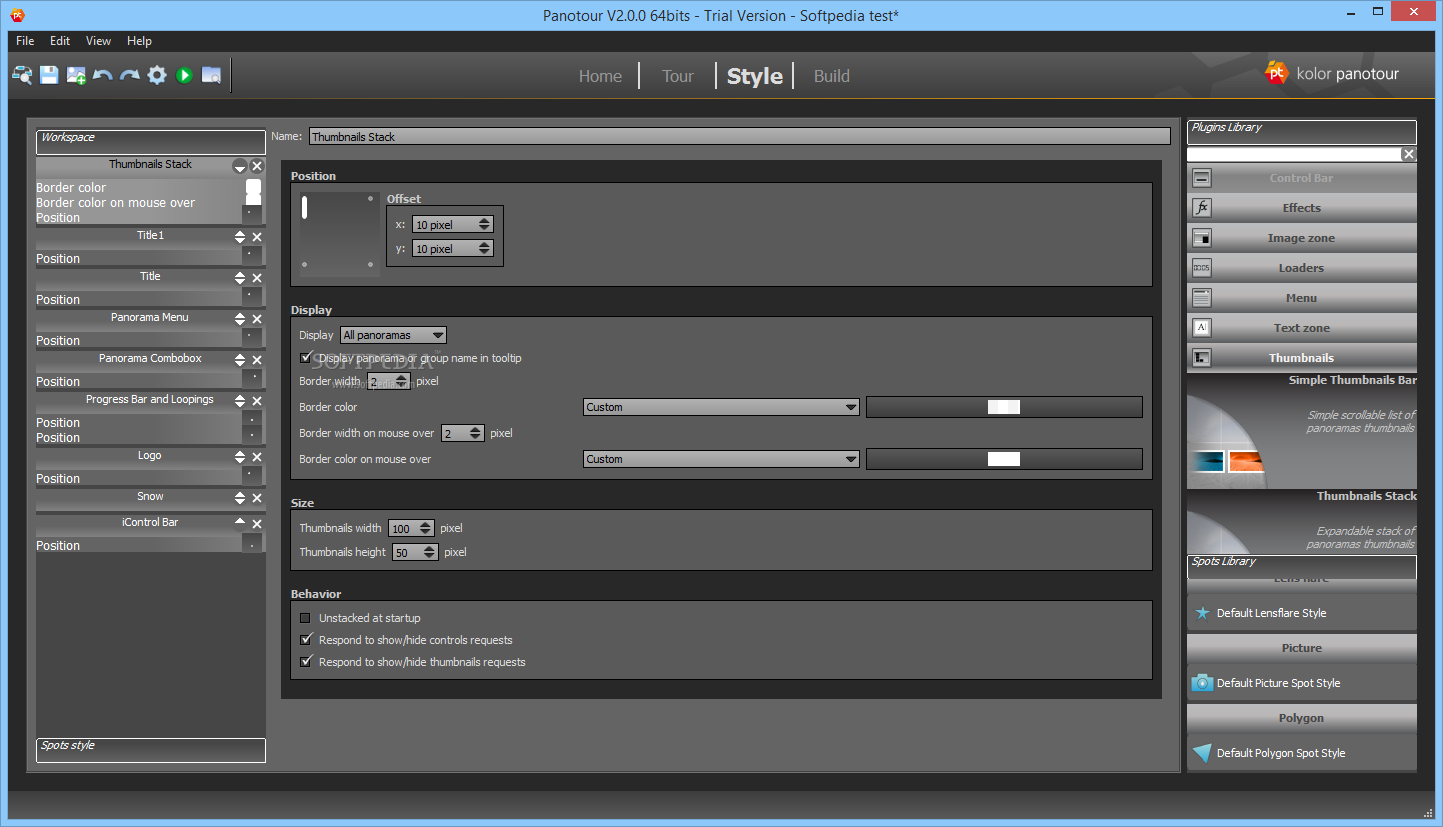Click the Title1 reorder arrows in Workspace
The height and width of the screenshot is (827, 1443).
(240, 237)
